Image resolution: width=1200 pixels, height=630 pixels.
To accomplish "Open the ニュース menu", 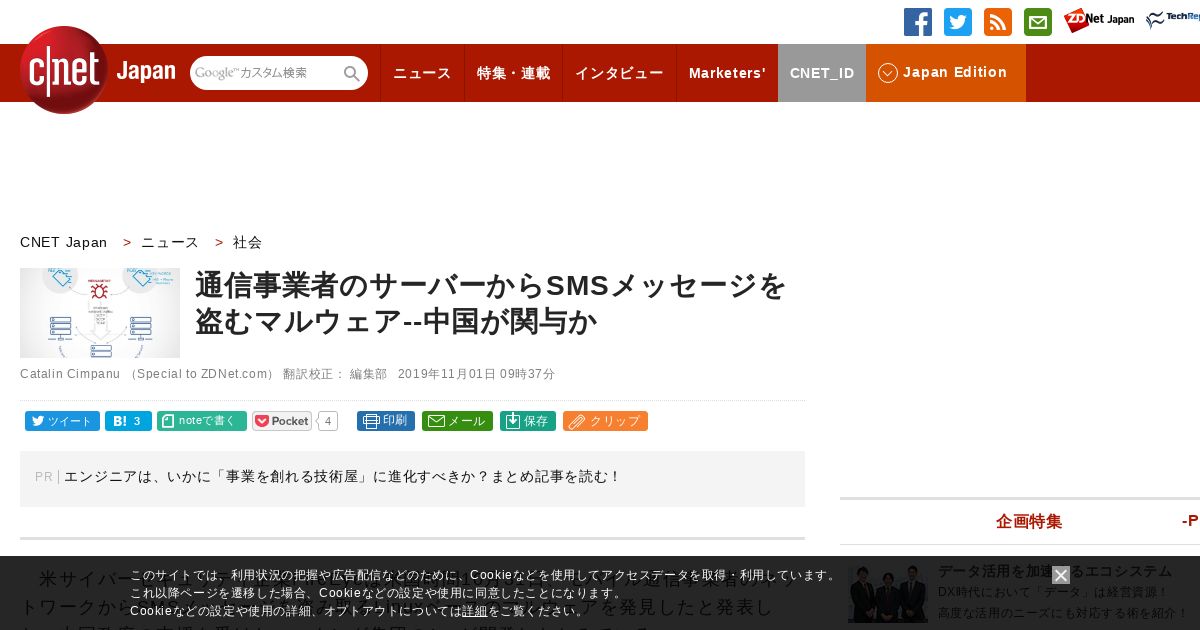I will [422, 73].
